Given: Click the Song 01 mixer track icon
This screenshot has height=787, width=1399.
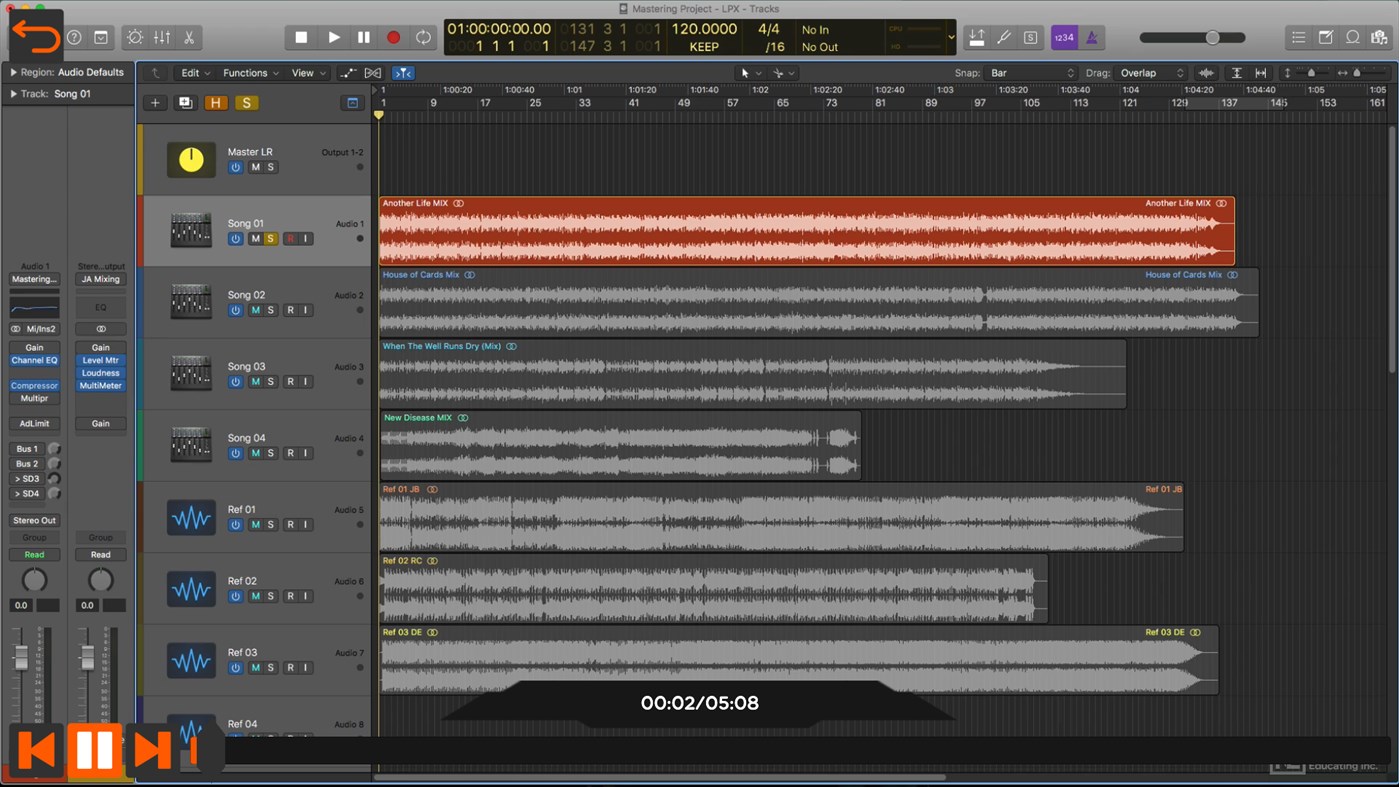Looking at the screenshot, I should pyautogui.click(x=190, y=231).
